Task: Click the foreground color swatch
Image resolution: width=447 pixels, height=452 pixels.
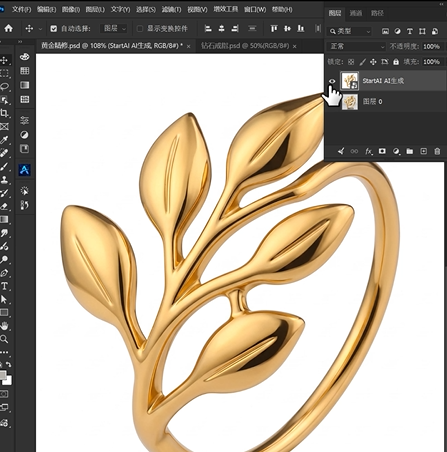Action: (x=3, y=375)
